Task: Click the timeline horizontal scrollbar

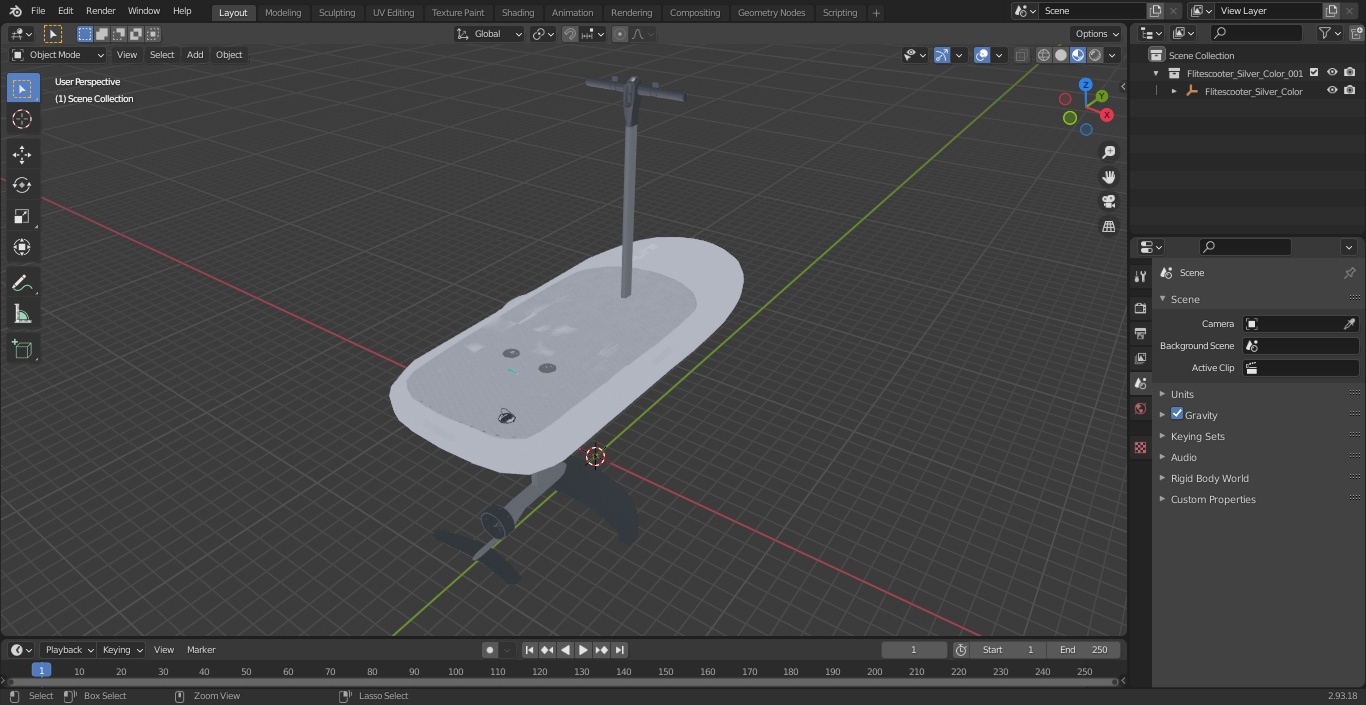Action: click(561, 682)
